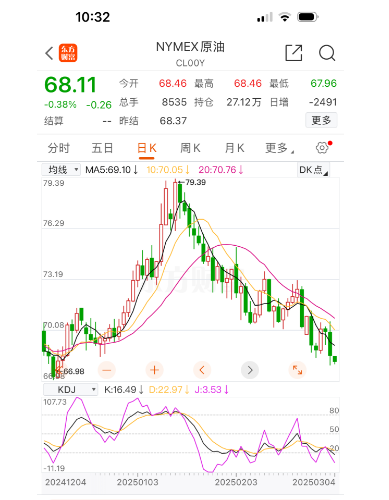The height and width of the screenshot is (500, 389).
Task: Tap the CL00Y symbol code
Action: coord(190,63)
